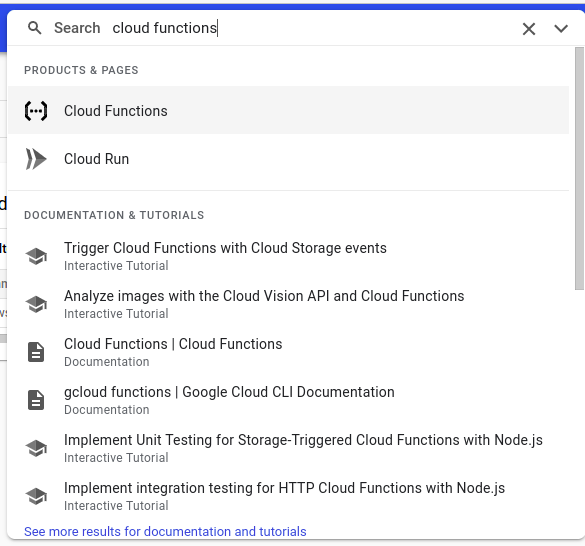Click the document icon beside gcloud functions
This screenshot has width=585, height=546.
(36, 400)
